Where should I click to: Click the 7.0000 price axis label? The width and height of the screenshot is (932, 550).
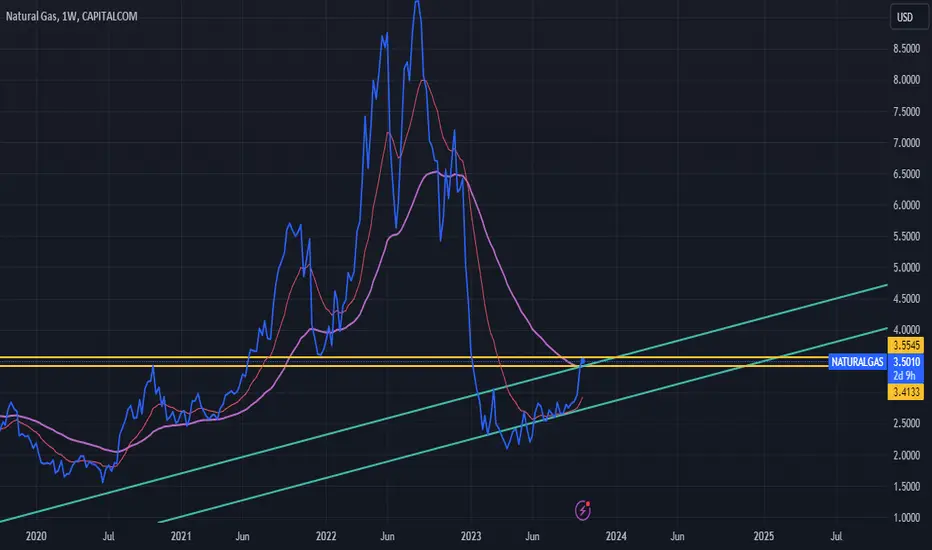(x=906, y=143)
